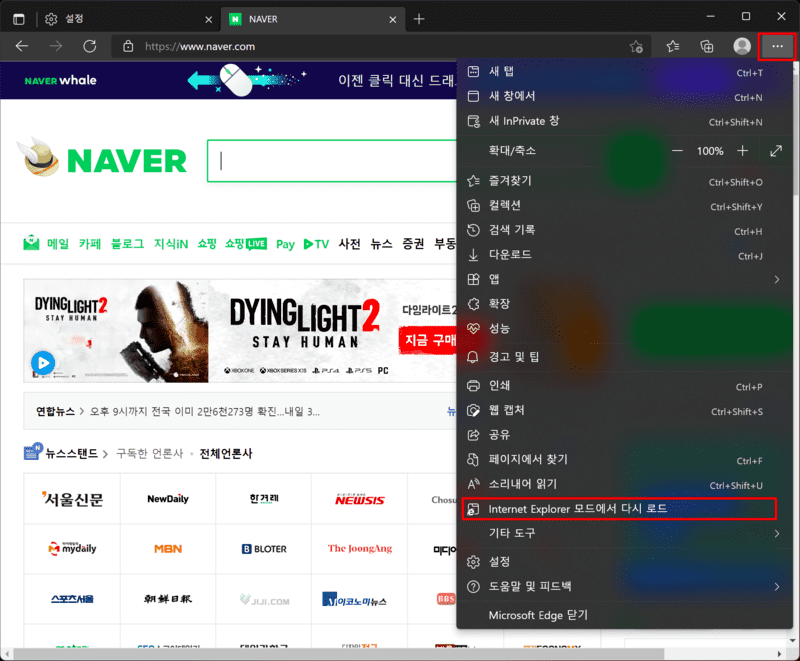Select 페이지에서 찾기 menu item
This screenshot has width=800, height=661.
click(624, 460)
